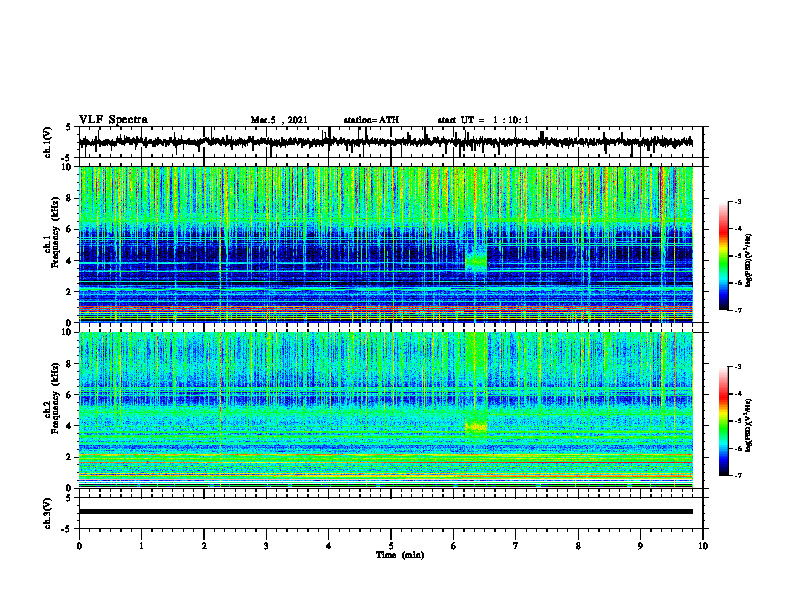The width and height of the screenshot is (792, 612).
Task: Click the "ch.1(V)" waveform axis label
Action: (48, 142)
